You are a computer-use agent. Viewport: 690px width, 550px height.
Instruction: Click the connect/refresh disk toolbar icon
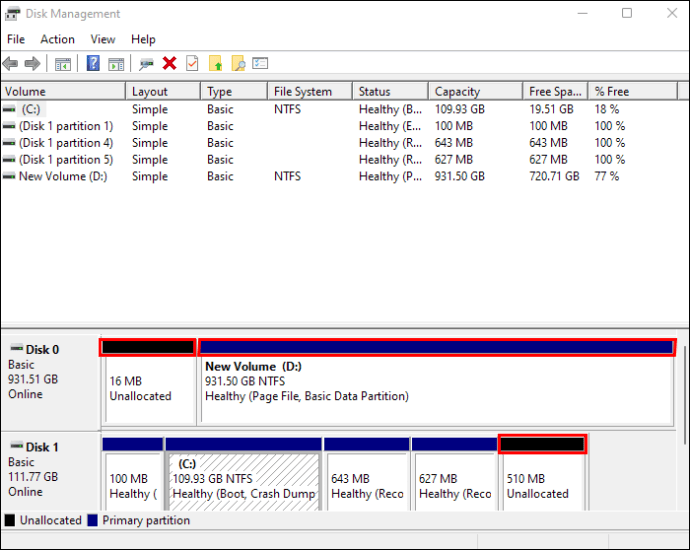pyautogui.click(x=146, y=64)
